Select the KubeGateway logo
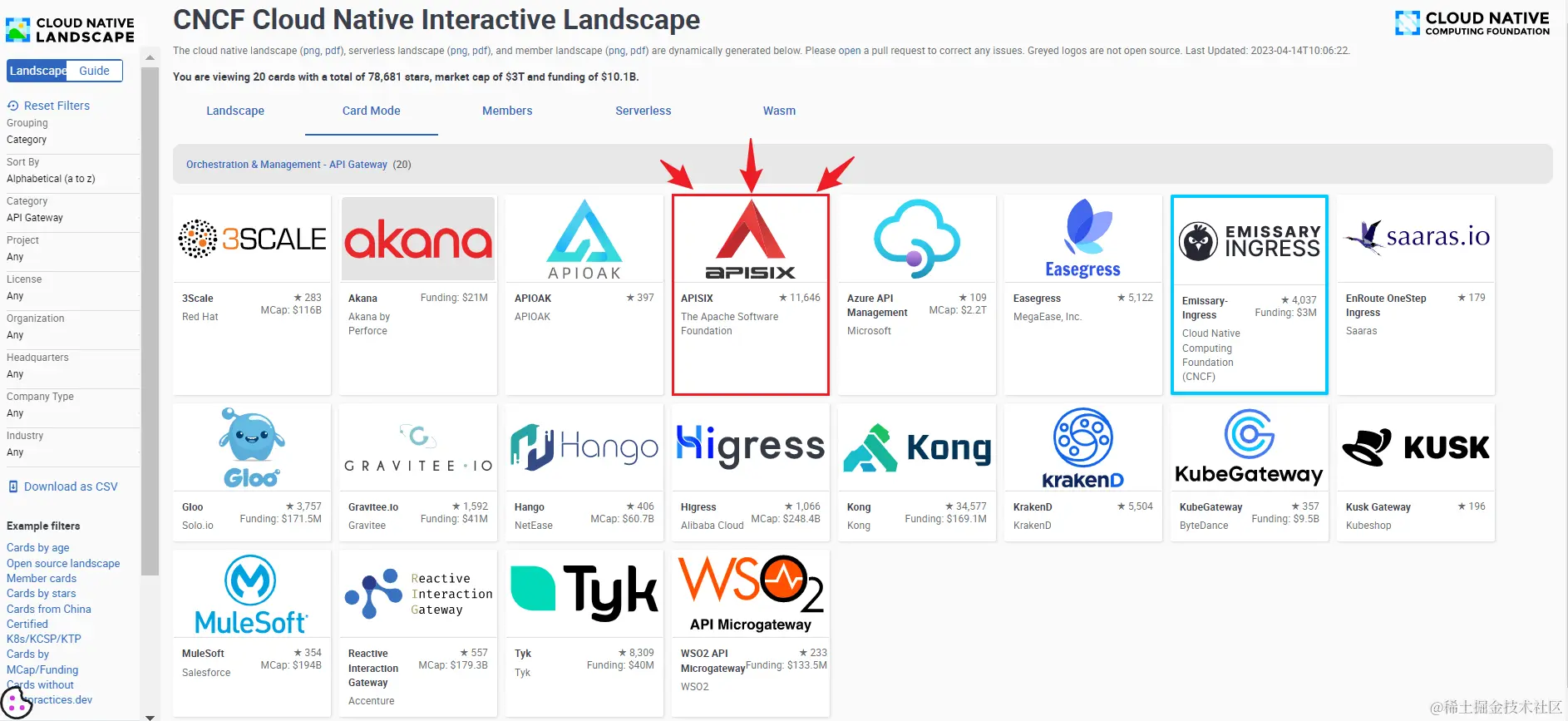This screenshot has height=721, width=1568. [1250, 447]
